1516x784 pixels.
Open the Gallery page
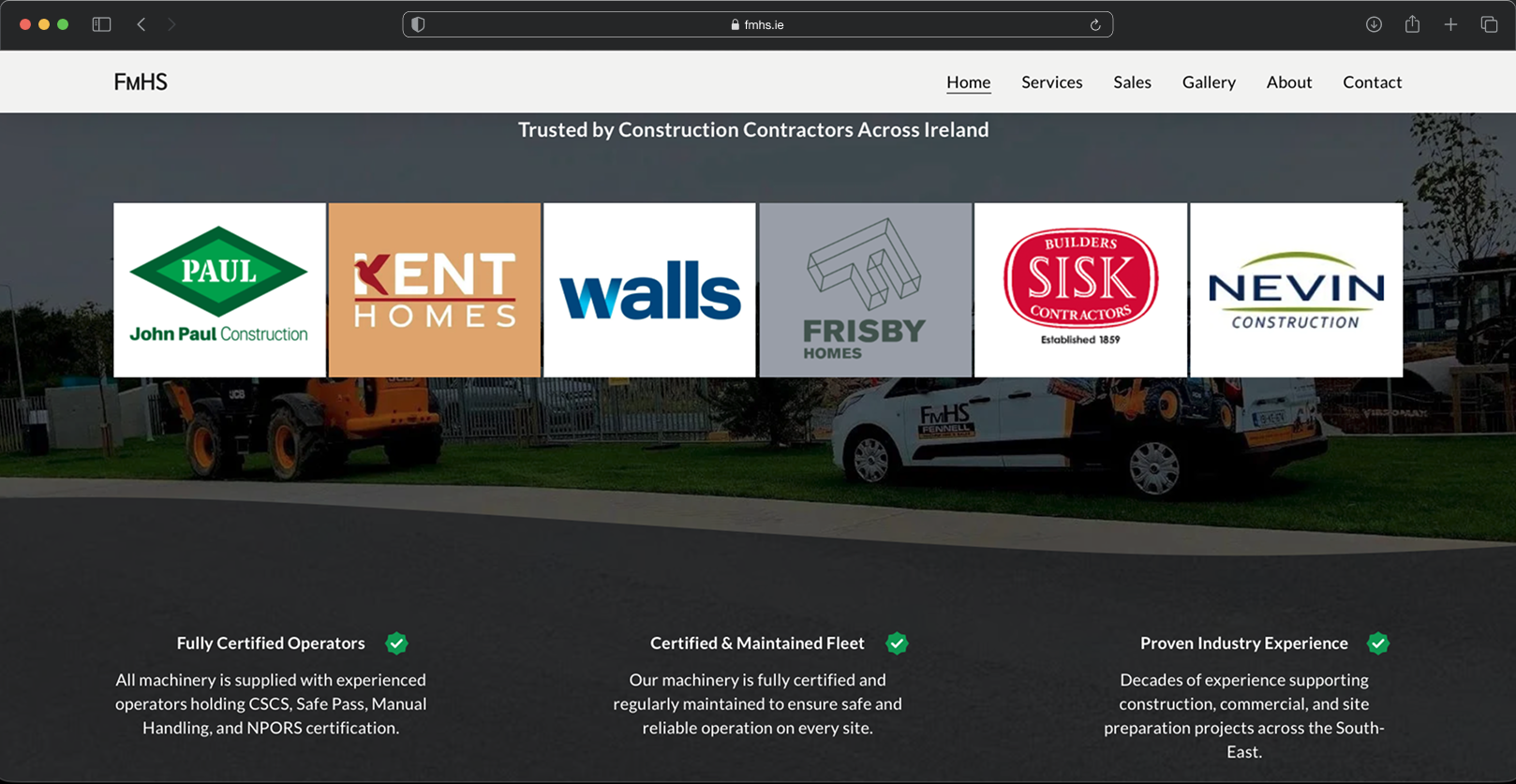click(x=1209, y=82)
